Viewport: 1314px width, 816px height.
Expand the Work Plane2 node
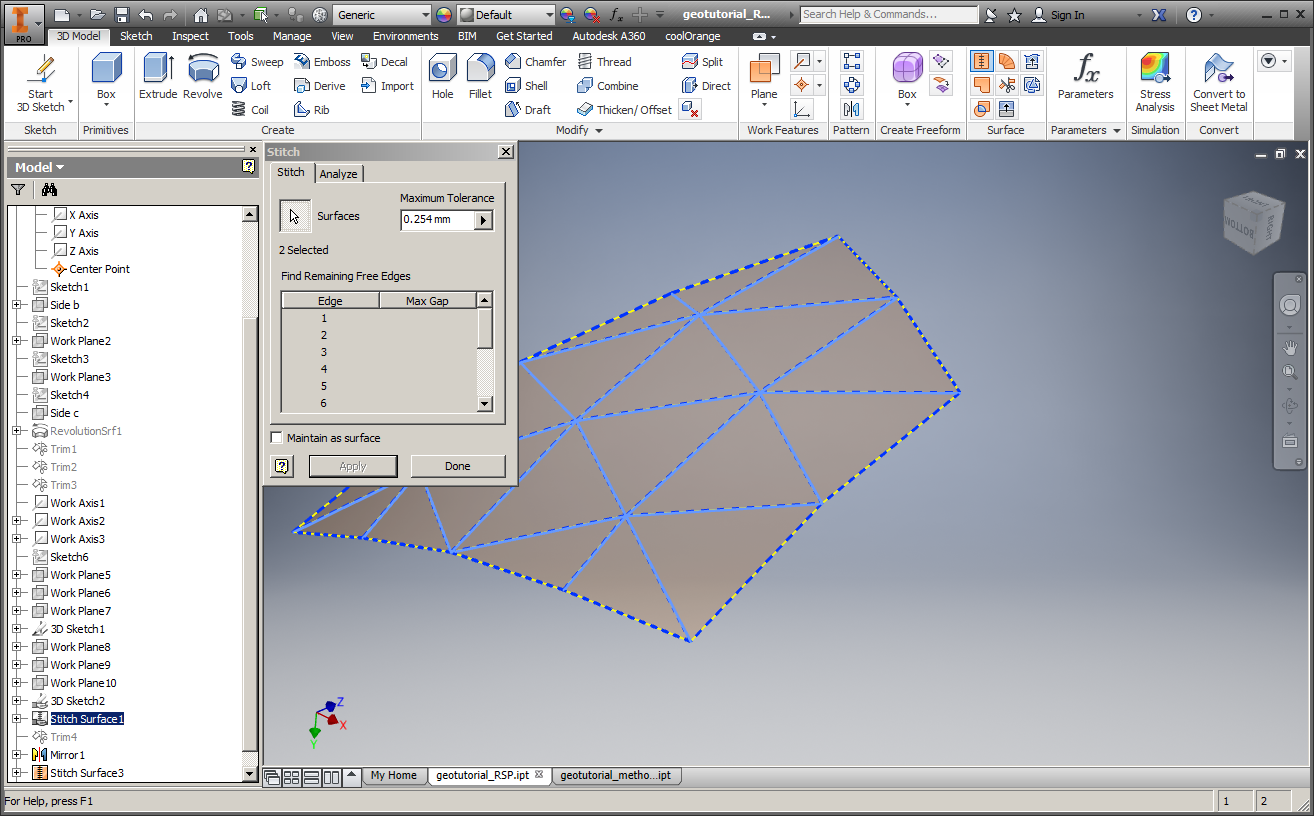[16, 341]
